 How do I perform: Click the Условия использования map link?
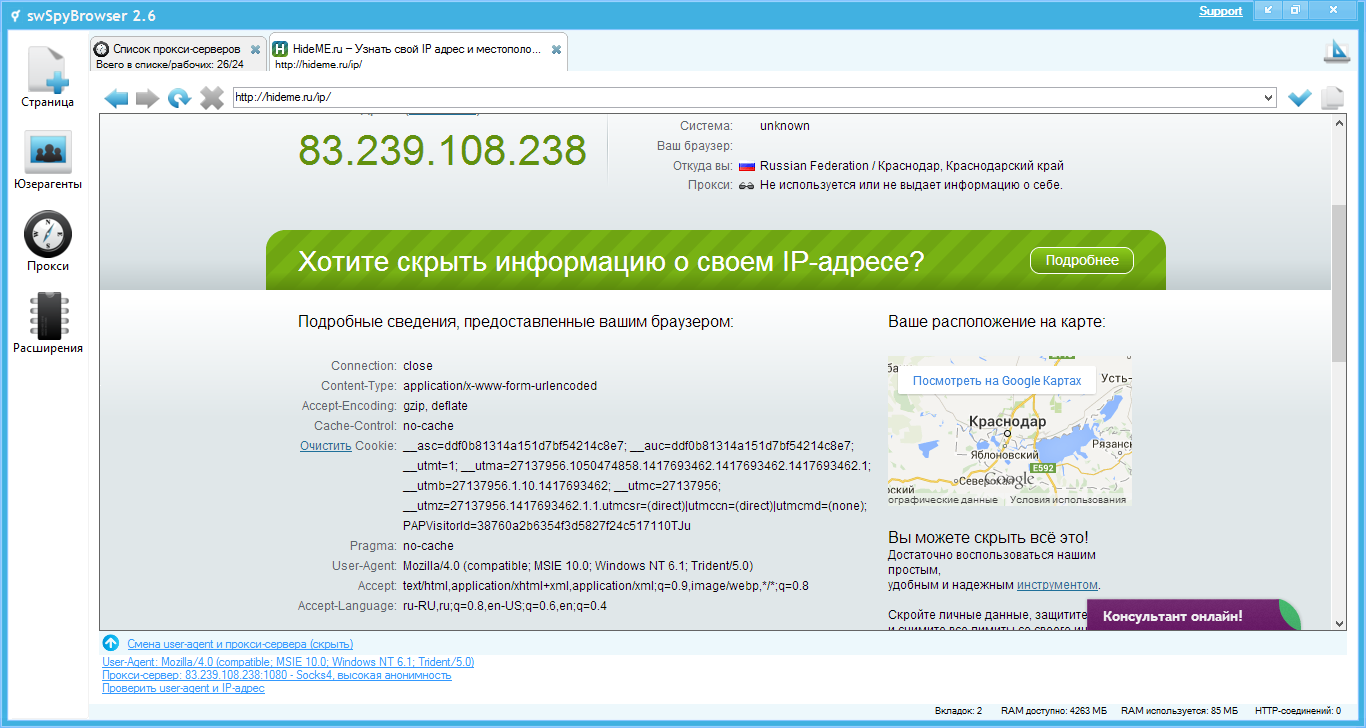coord(1068,500)
